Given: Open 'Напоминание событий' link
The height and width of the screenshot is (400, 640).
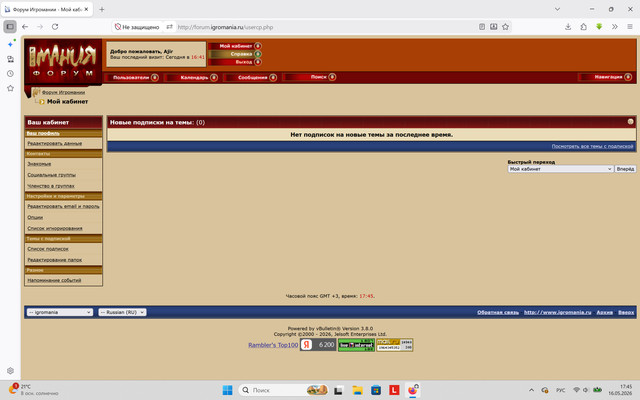Looking at the screenshot, I should point(54,280).
